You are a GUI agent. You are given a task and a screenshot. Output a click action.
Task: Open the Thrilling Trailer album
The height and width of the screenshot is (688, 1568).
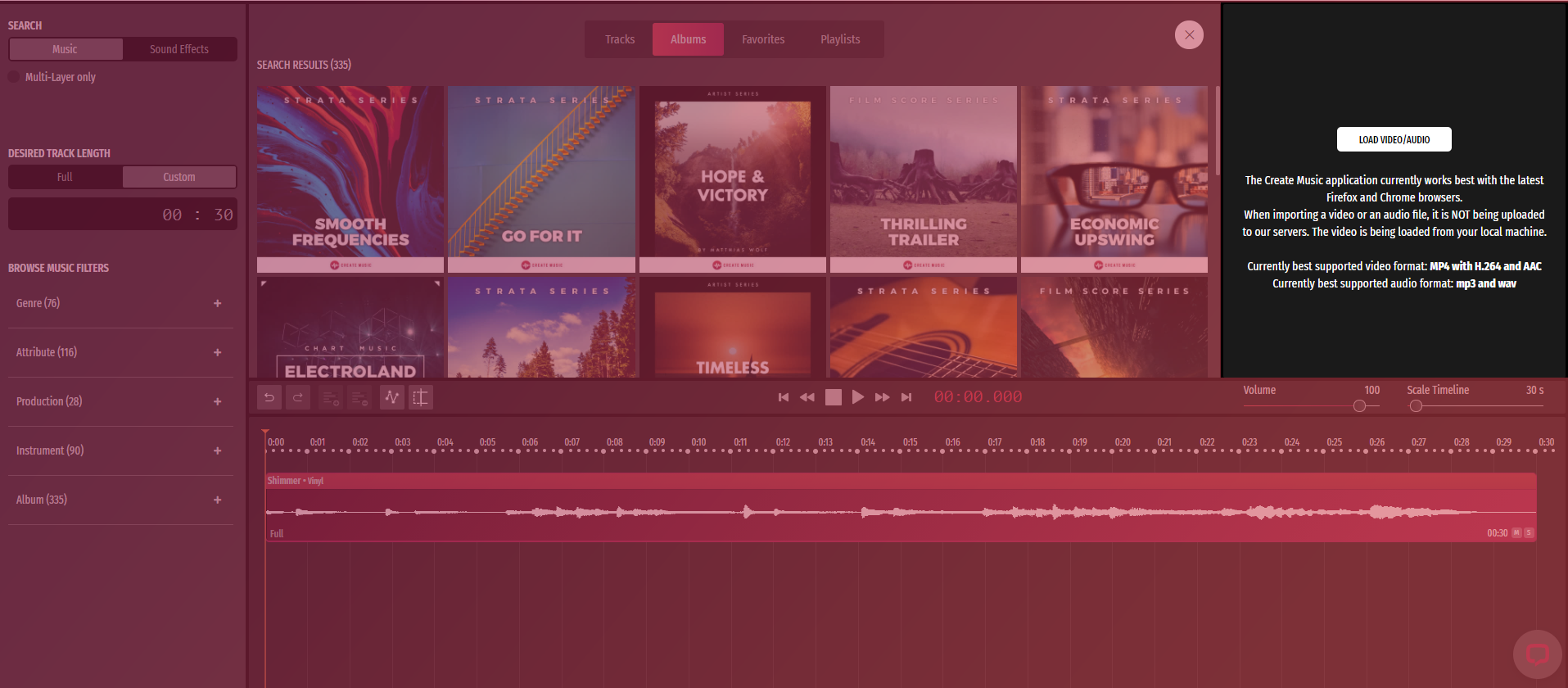[924, 179]
